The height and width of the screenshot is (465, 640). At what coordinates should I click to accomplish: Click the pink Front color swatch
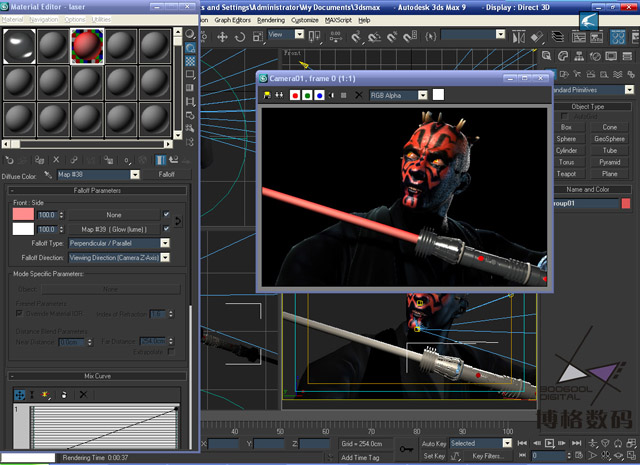point(23,215)
